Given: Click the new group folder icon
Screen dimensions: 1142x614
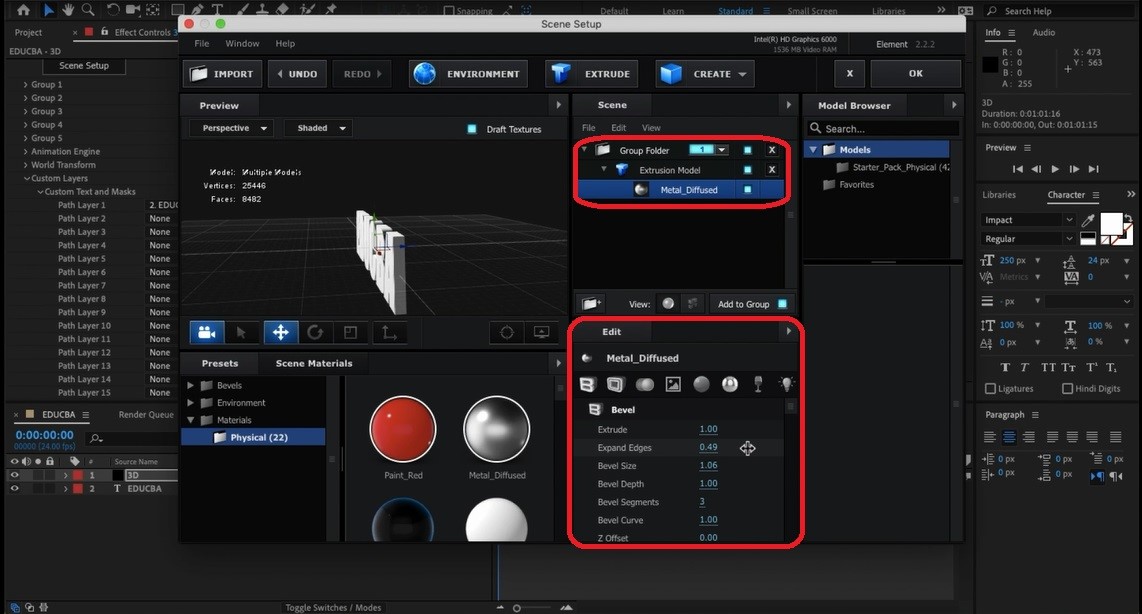Looking at the screenshot, I should (x=591, y=304).
